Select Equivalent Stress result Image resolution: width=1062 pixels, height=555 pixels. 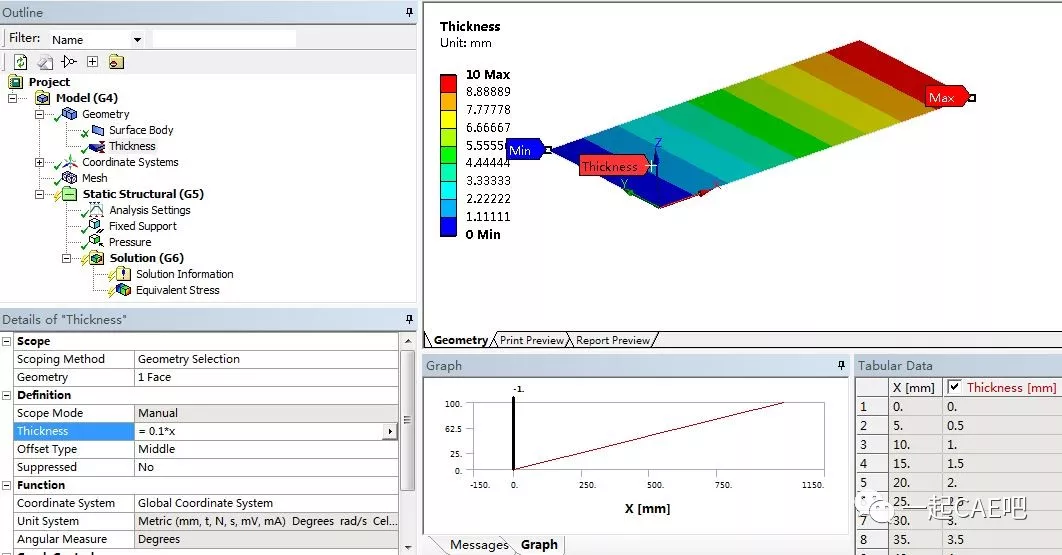coord(177,291)
